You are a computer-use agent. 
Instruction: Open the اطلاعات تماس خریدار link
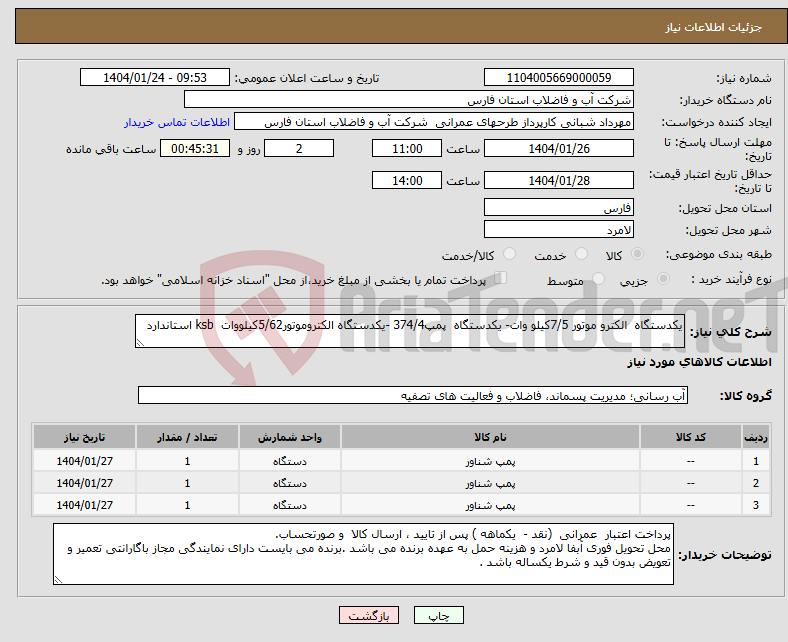pos(177,122)
